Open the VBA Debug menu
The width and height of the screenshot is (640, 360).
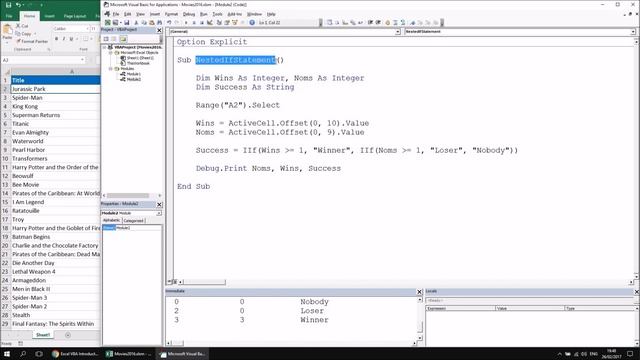(189, 14)
